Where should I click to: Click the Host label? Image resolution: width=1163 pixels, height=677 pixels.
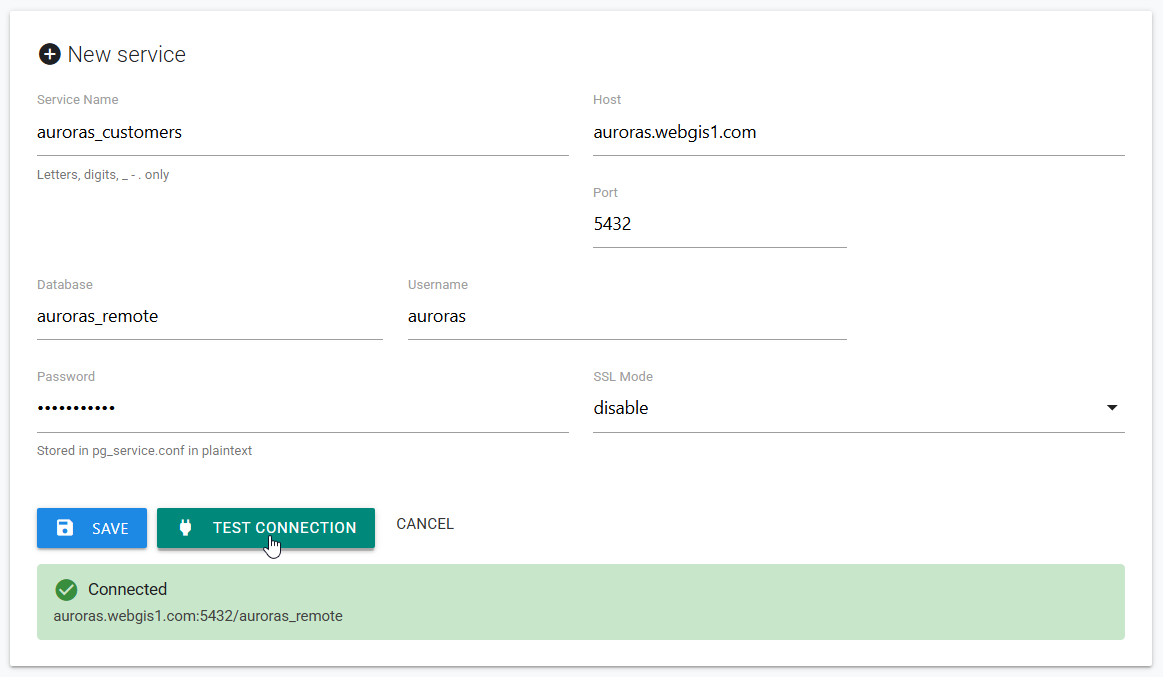click(x=607, y=99)
